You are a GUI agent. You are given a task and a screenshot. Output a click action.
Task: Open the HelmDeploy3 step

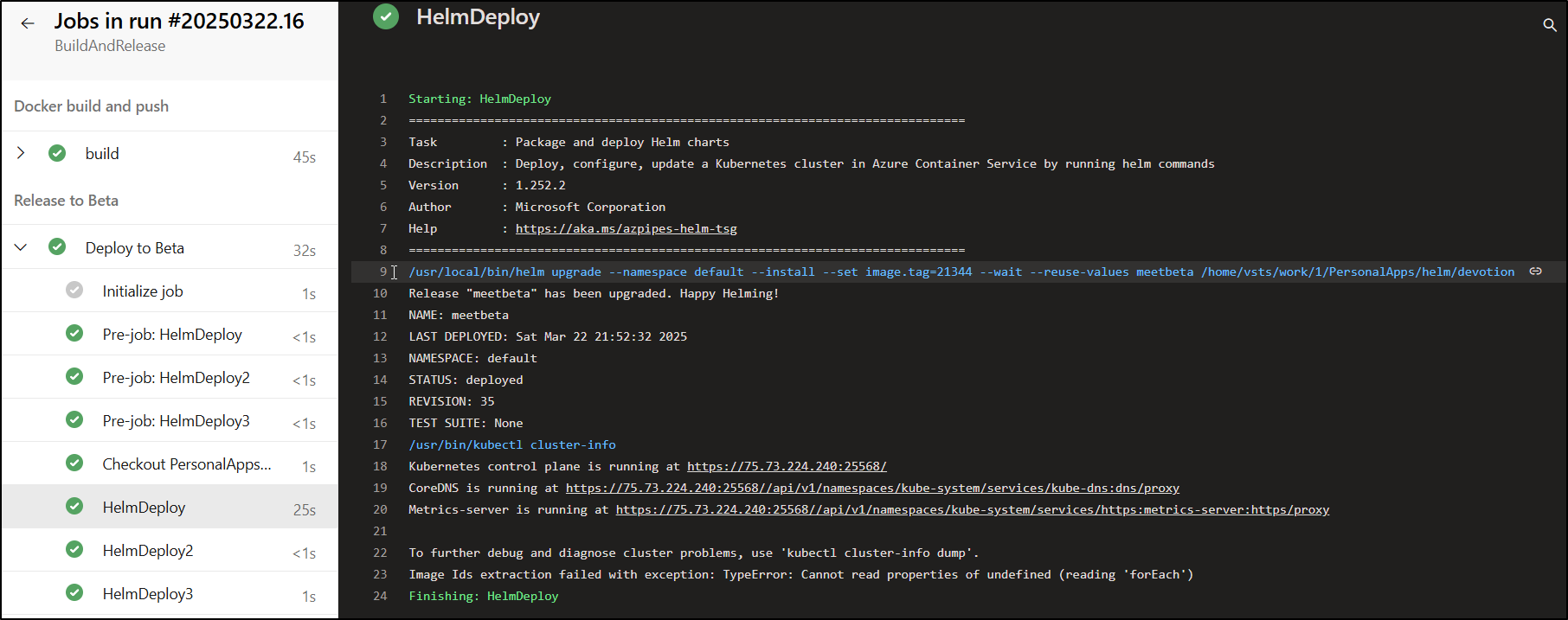(x=170, y=594)
